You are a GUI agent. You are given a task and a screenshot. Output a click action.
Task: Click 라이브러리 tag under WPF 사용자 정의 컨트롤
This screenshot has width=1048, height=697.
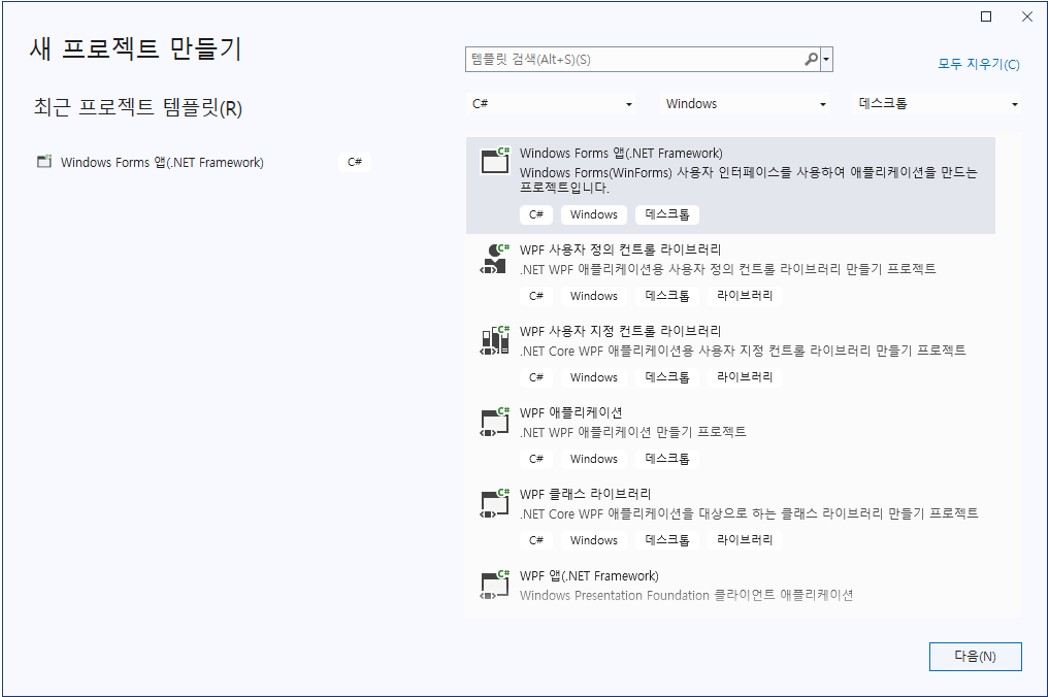[745, 296]
